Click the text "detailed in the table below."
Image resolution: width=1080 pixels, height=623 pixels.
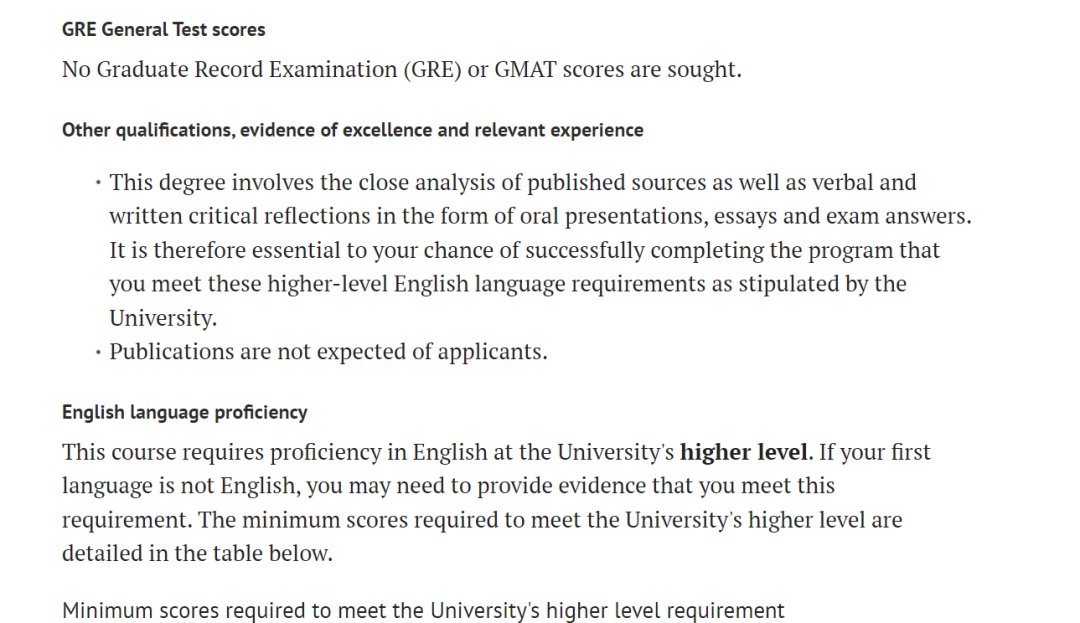(x=197, y=553)
